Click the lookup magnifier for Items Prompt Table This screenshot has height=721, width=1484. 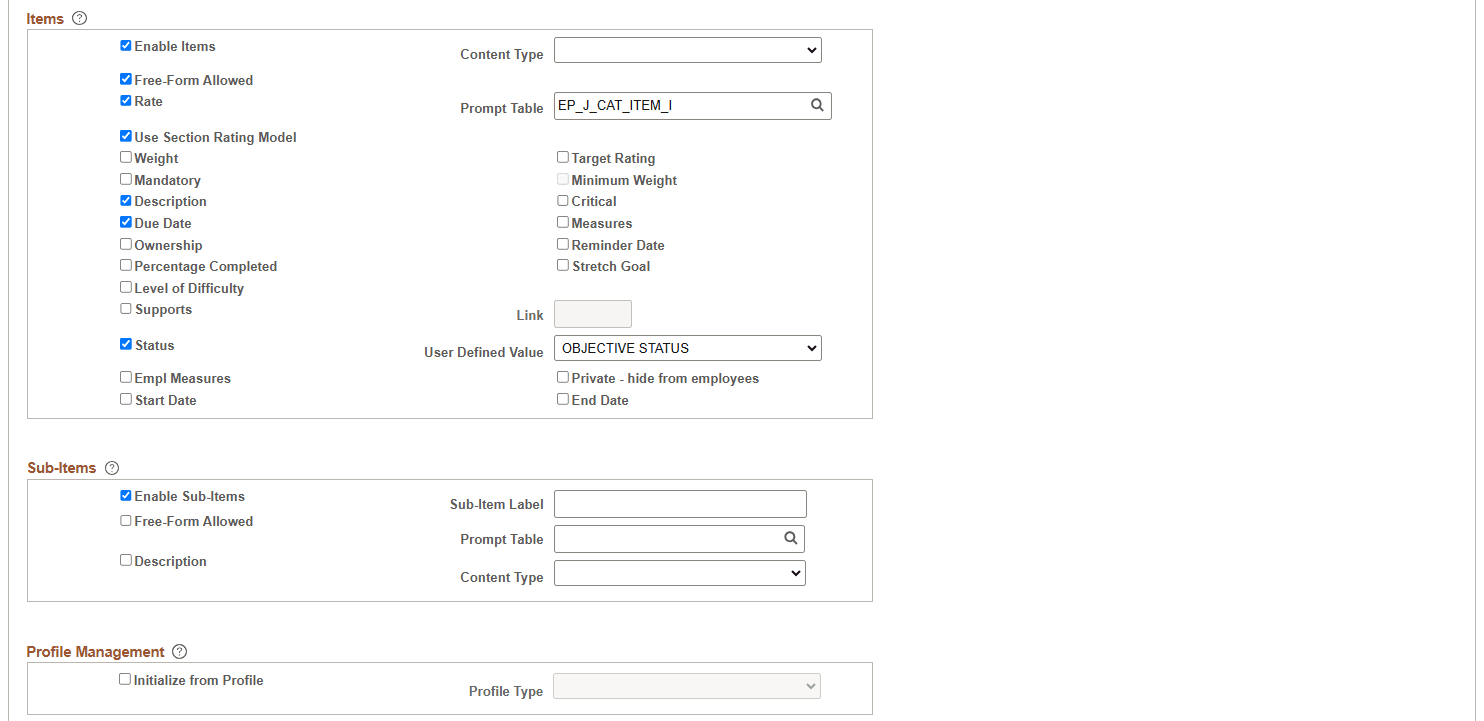pyautogui.click(x=817, y=105)
